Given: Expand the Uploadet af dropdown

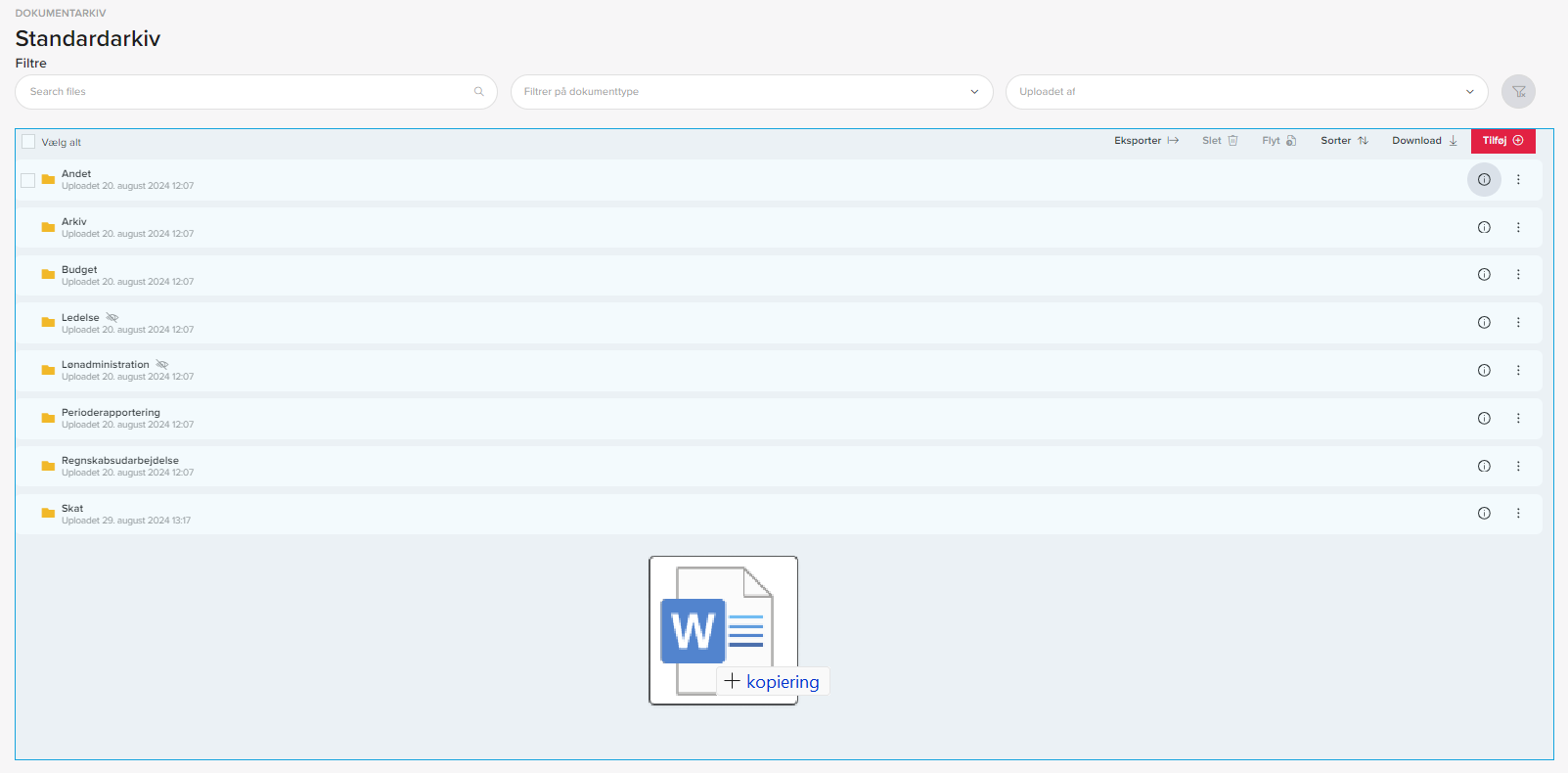Looking at the screenshot, I should click(1246, 92).
